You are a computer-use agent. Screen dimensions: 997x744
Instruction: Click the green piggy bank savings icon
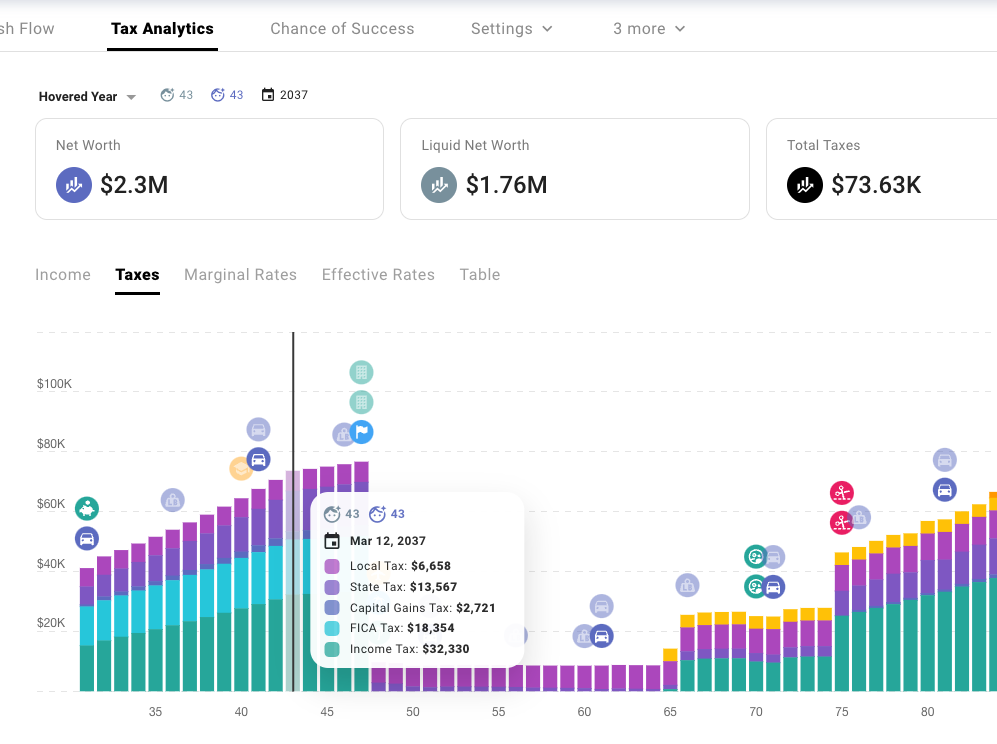(86, 508)
